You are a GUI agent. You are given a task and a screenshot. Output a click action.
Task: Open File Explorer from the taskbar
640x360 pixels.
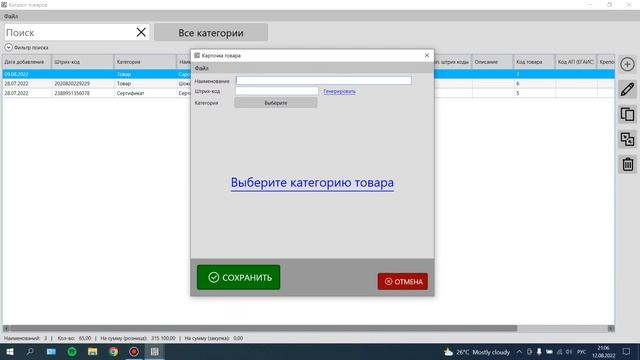tap(93, 352)
